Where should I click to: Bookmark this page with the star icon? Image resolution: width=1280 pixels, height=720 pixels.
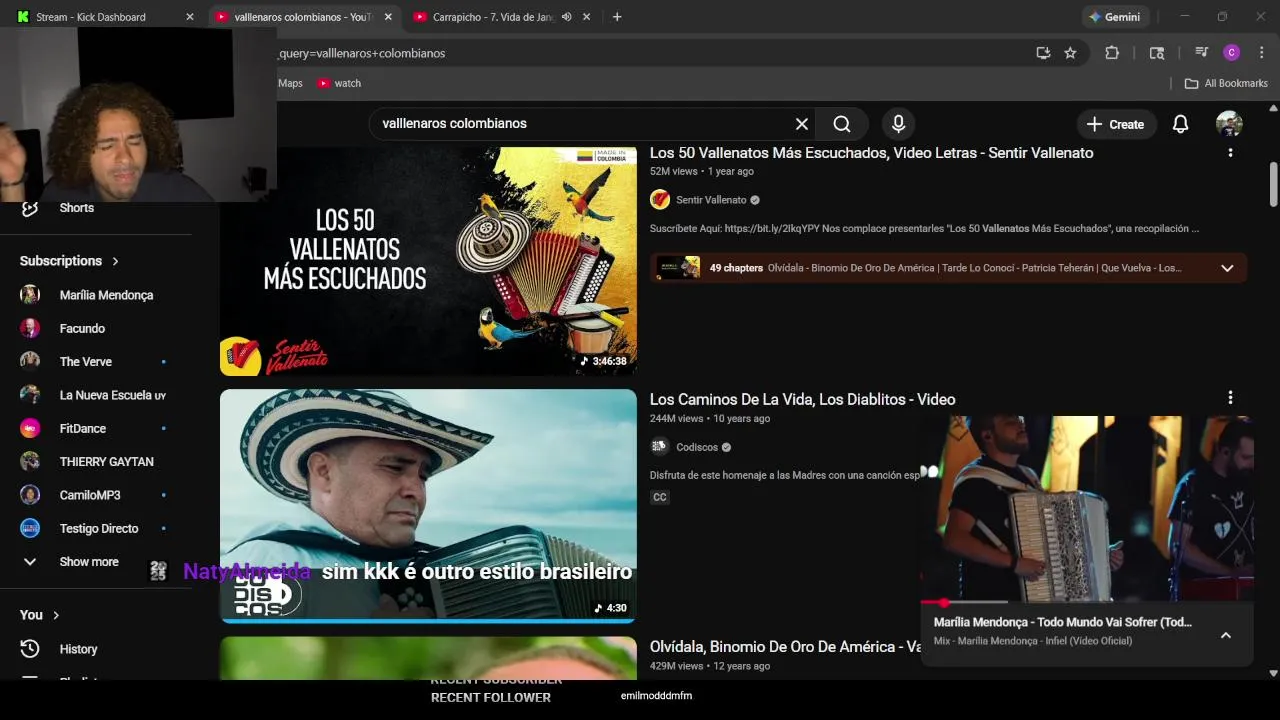[1070, 53]
